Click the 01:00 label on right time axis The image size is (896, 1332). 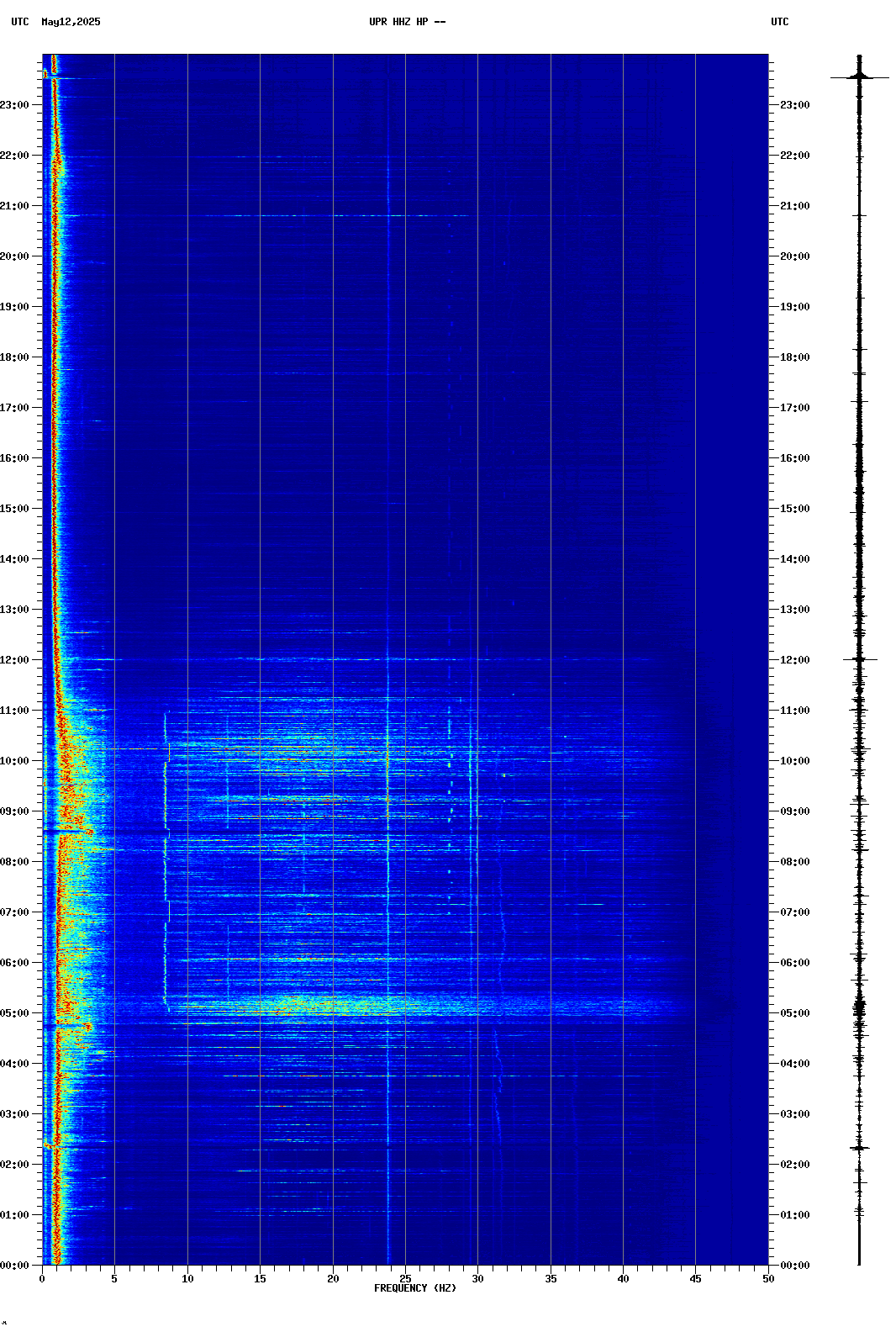[x=795, y=1215]
